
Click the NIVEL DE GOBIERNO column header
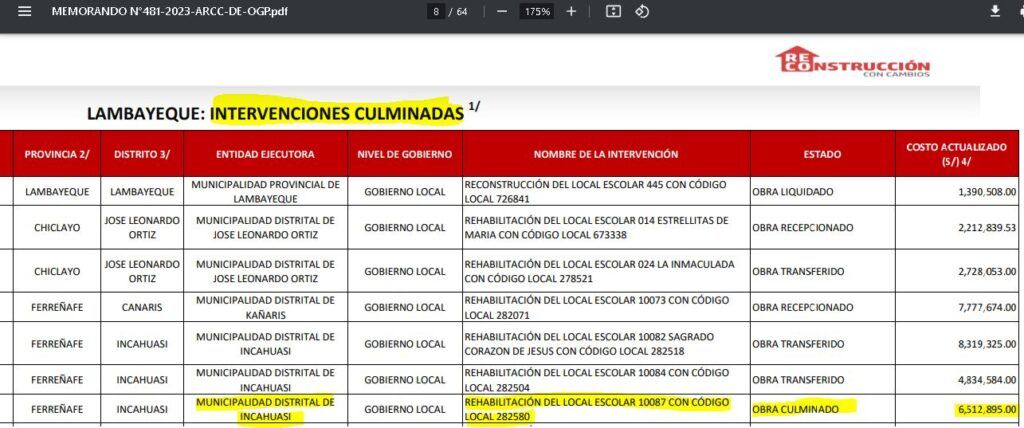[405, 154]
